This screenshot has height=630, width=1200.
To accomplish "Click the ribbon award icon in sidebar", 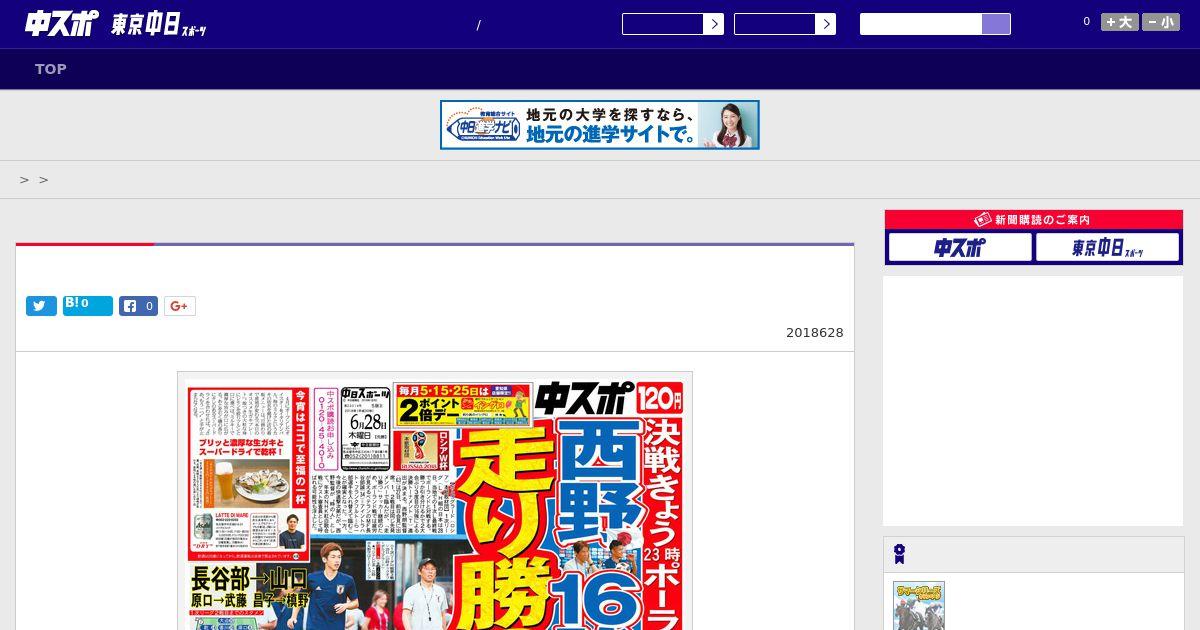I will click(x=900, y=554).
